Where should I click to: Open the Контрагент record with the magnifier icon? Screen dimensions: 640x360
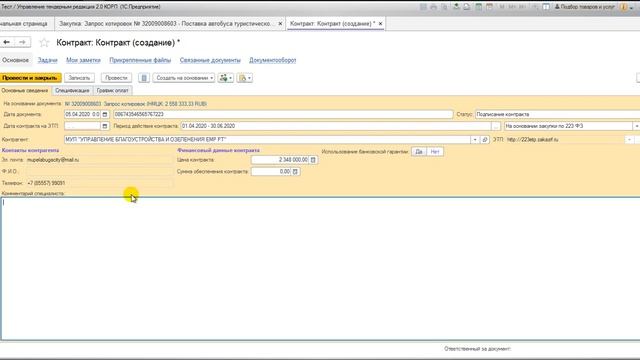click(x=484, y=140)
